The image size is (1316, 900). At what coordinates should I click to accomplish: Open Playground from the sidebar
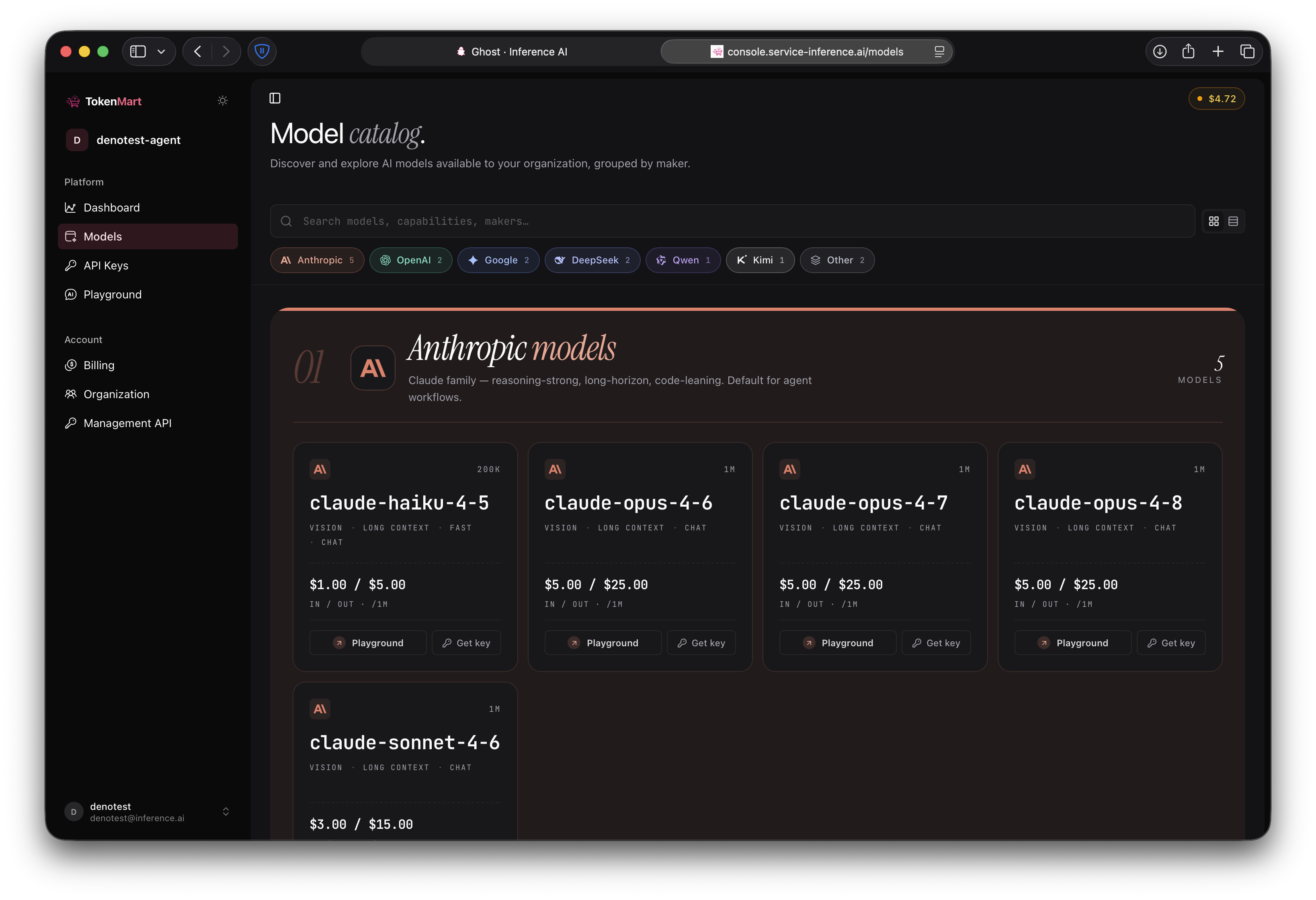click(x=148, y=294)
